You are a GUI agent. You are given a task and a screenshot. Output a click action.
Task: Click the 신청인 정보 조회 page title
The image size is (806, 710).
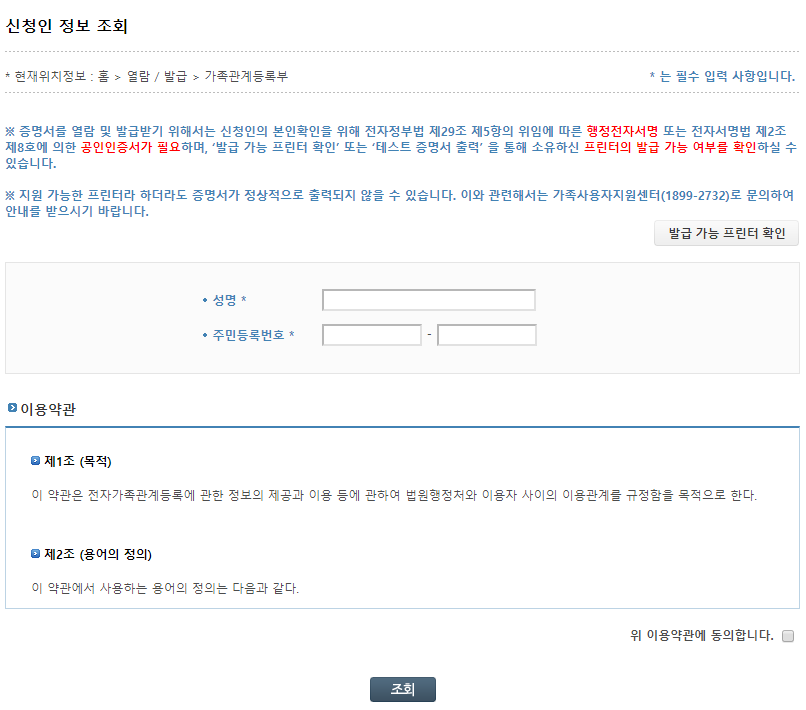point(67,26)
